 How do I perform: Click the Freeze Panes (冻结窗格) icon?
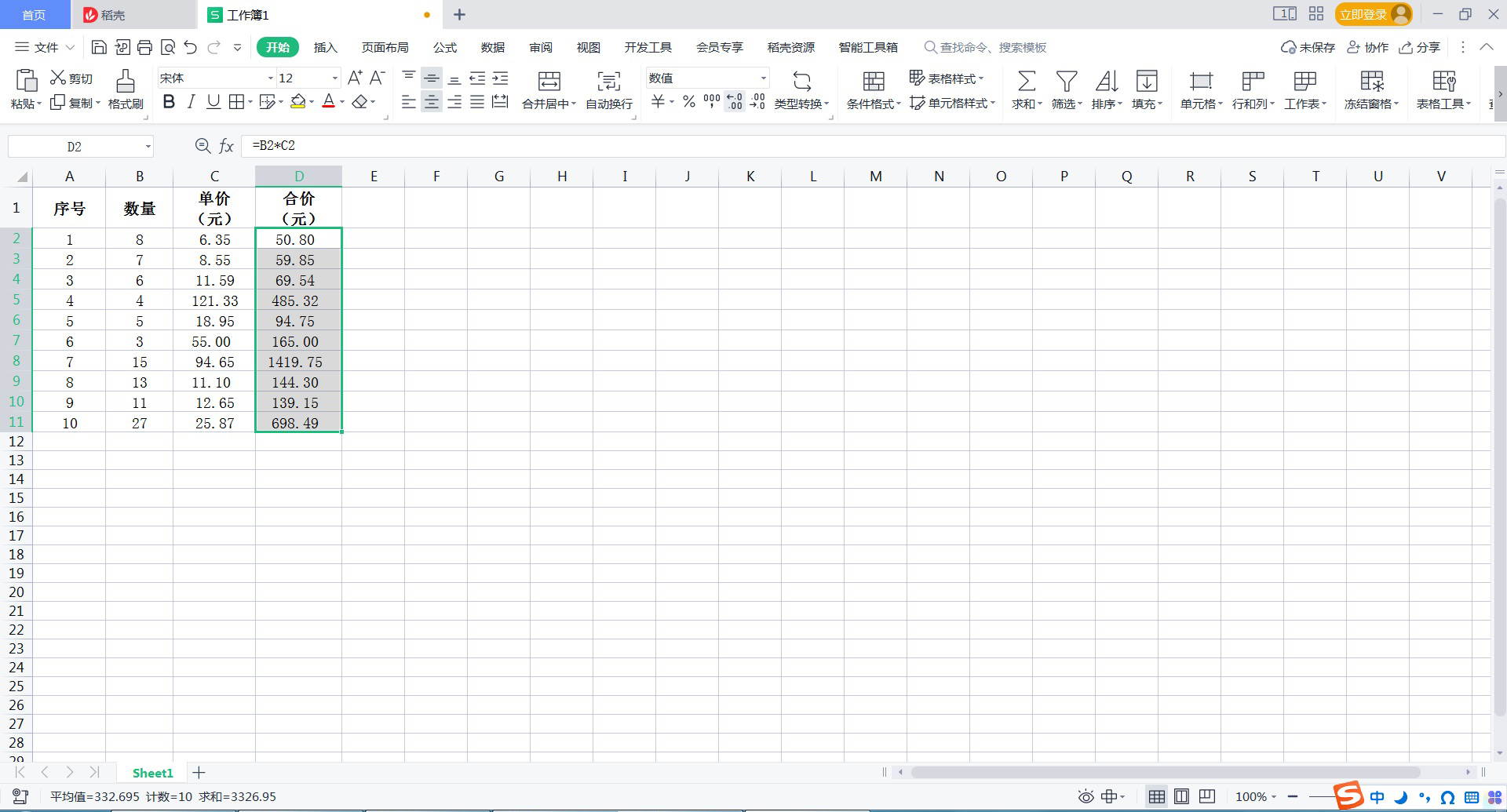coord(1371,82)
